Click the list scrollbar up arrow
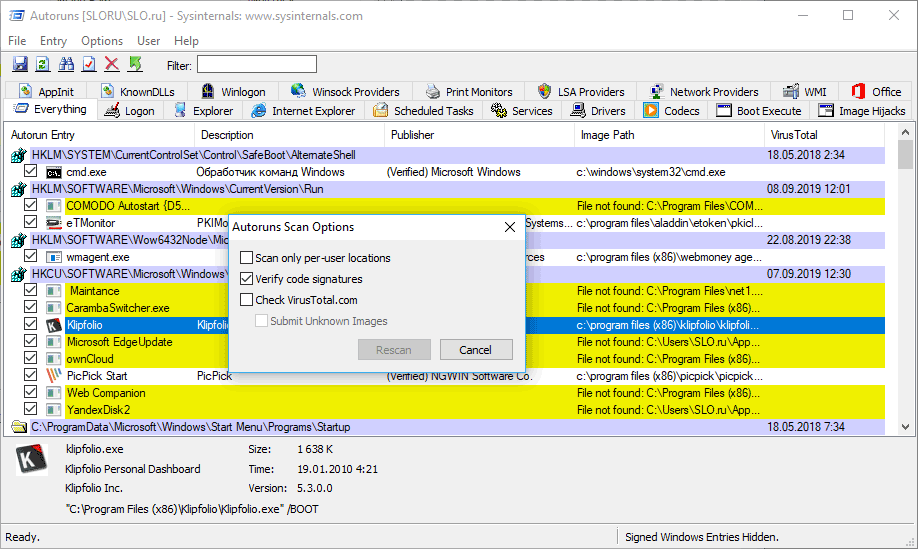Viewport: 918px width, 549px height. point(905,132)
